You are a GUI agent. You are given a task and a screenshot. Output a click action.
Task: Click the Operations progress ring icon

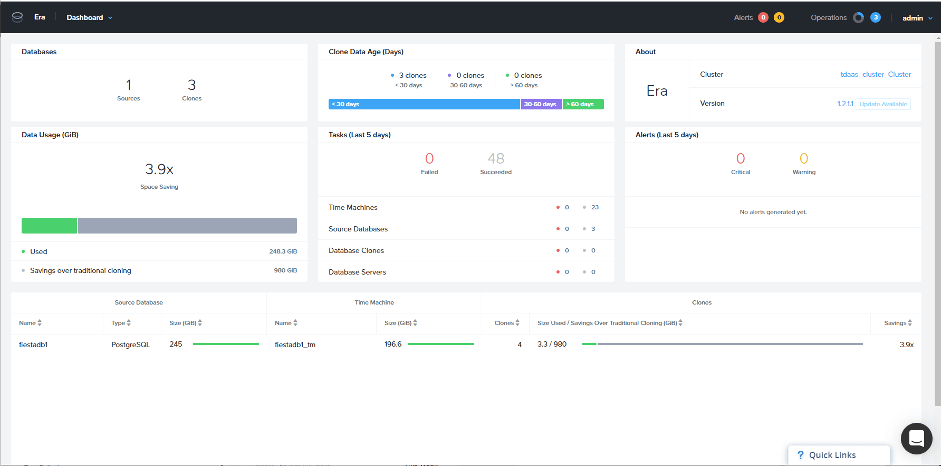click(858, 18)
